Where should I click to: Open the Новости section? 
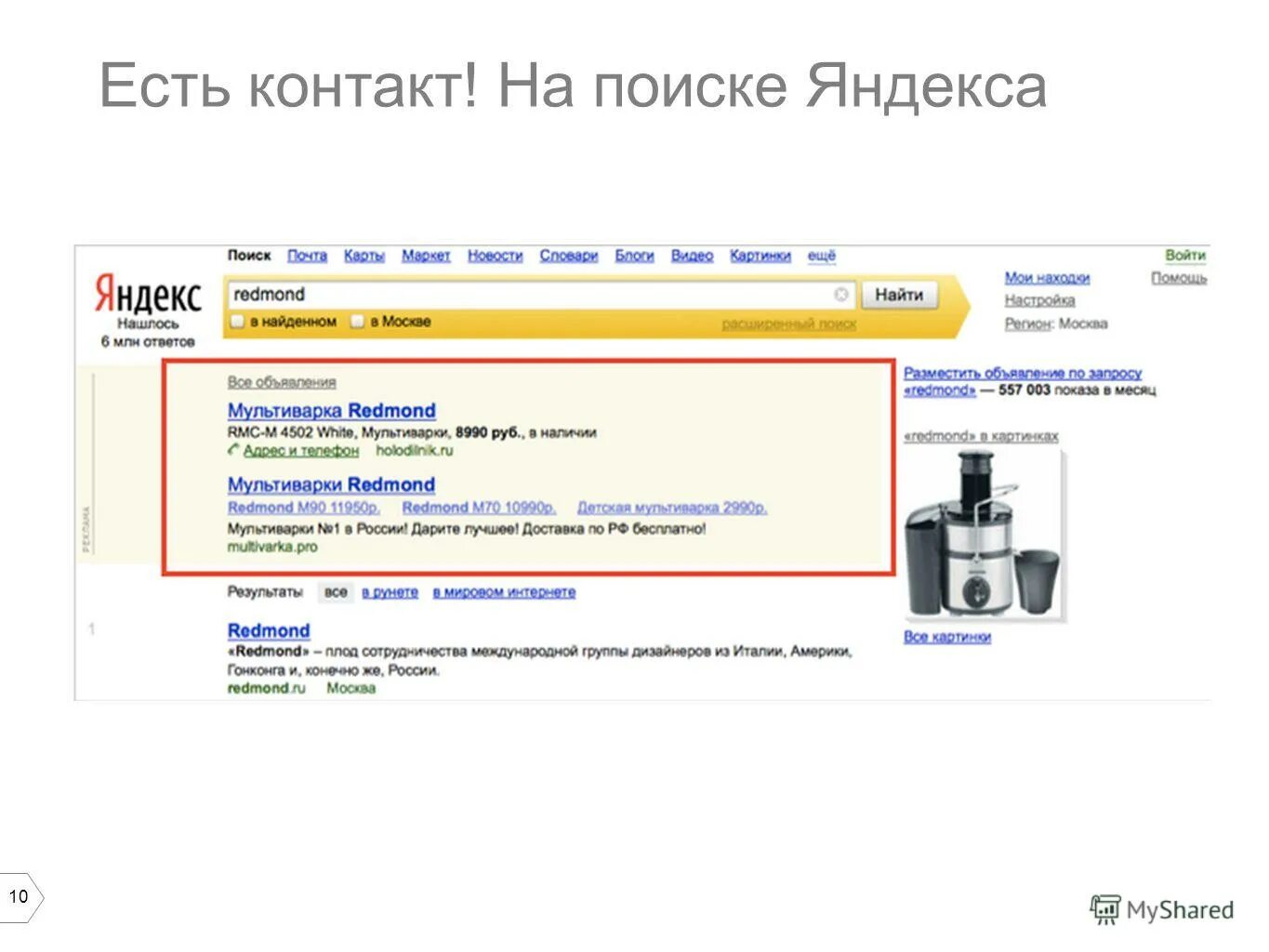click(x=495, y=256)
